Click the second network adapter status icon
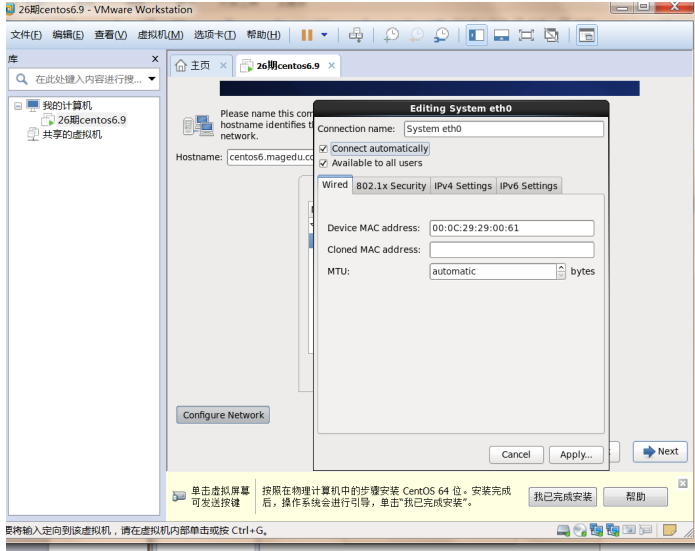The height and width of the screenshot is (551, 695). [x=613, y=530]
